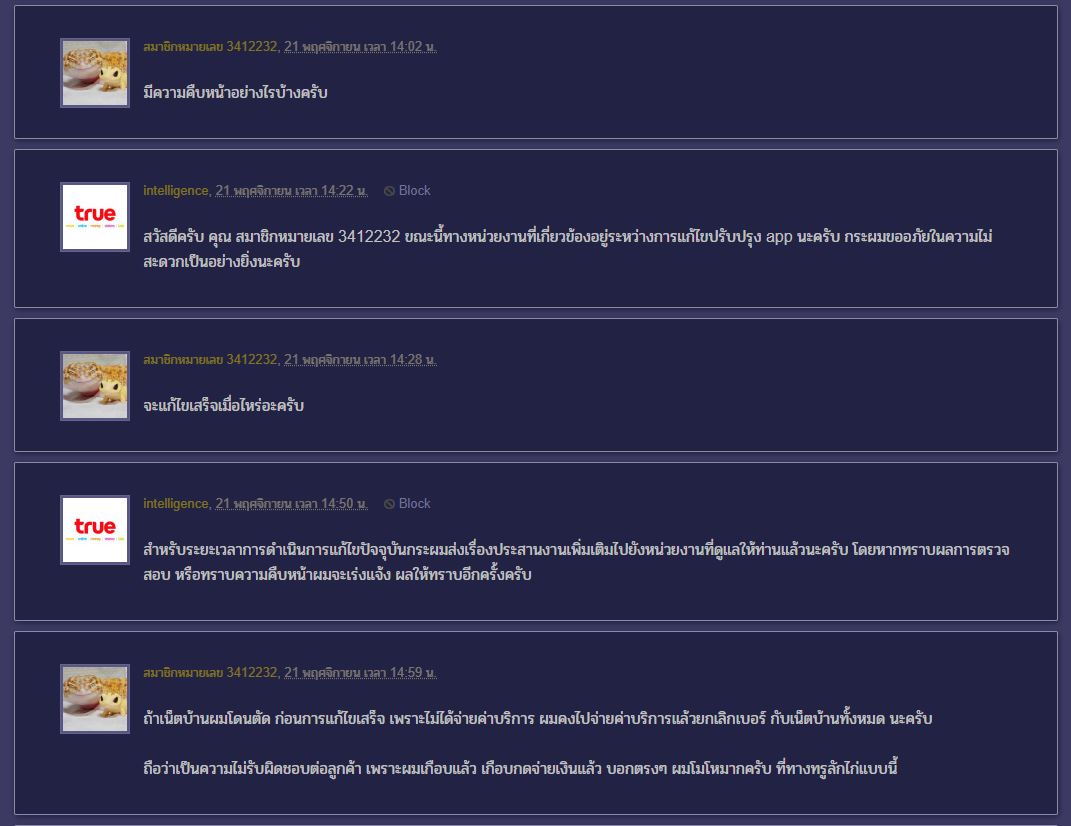Image resolution: width=1071 pixels, height=826 pixels.
Task: Open gecko avatar on the 14:28 comment
Action: [95, 385]
